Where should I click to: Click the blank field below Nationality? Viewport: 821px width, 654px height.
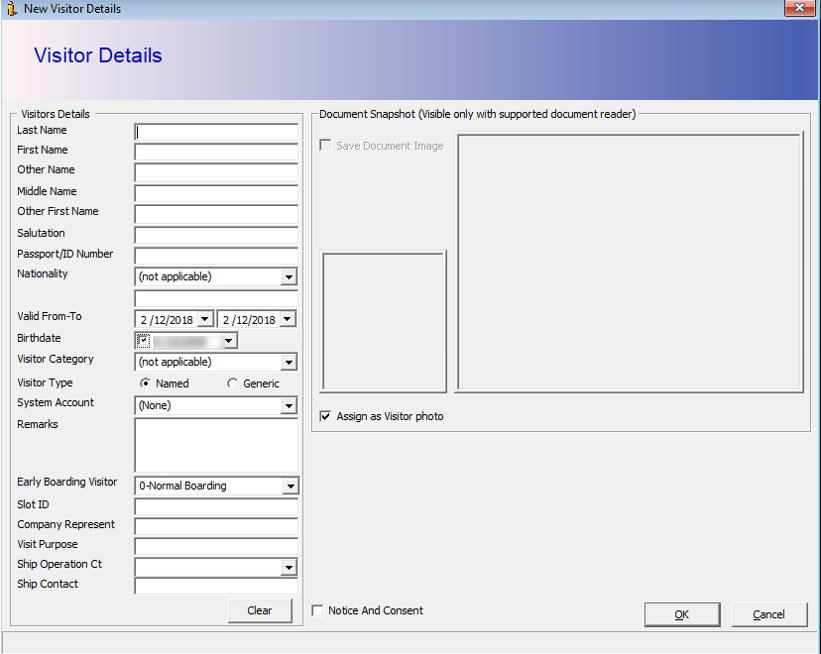[x=216, y=298]
